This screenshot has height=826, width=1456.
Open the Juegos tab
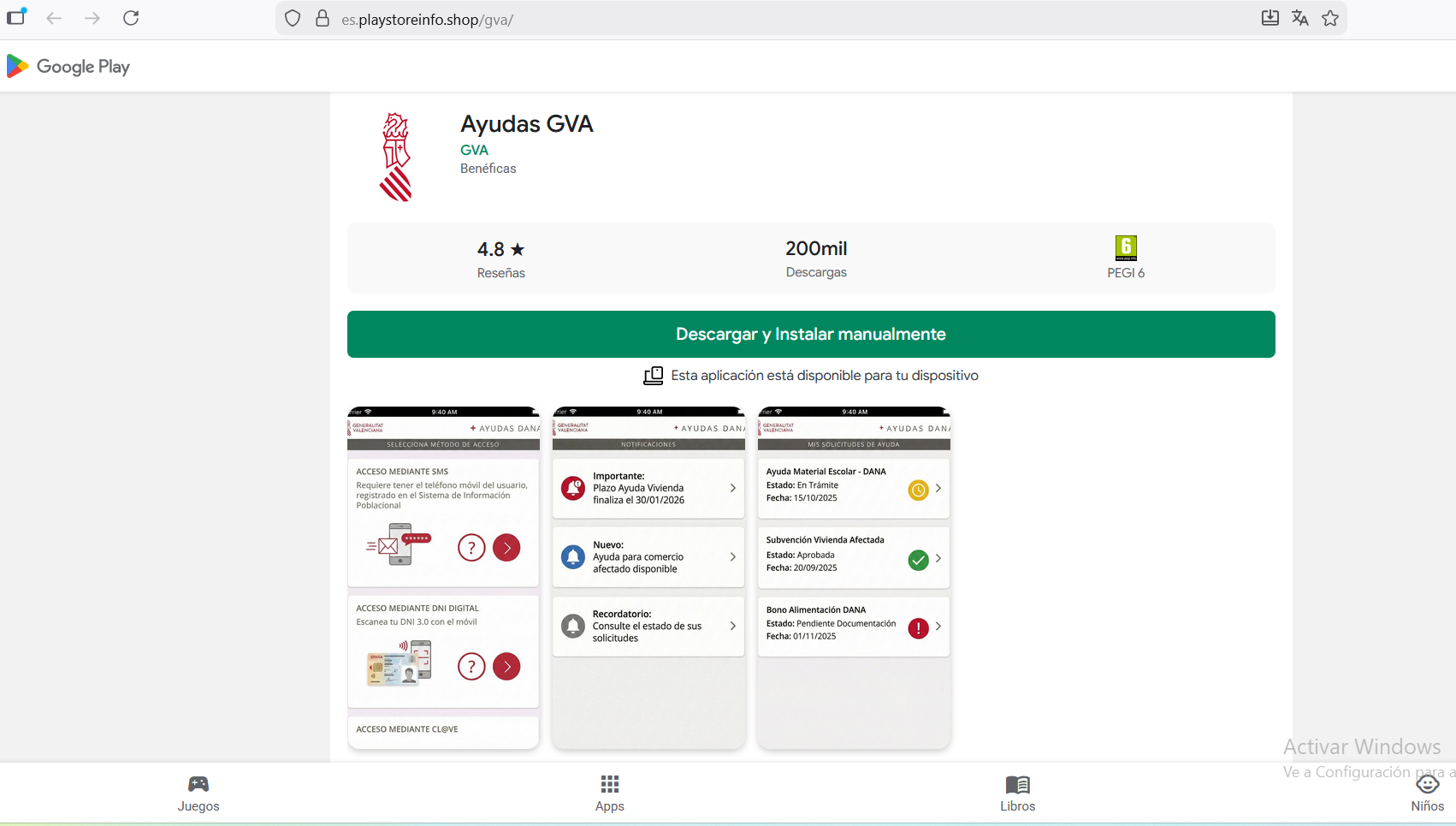tap(198, 793)
